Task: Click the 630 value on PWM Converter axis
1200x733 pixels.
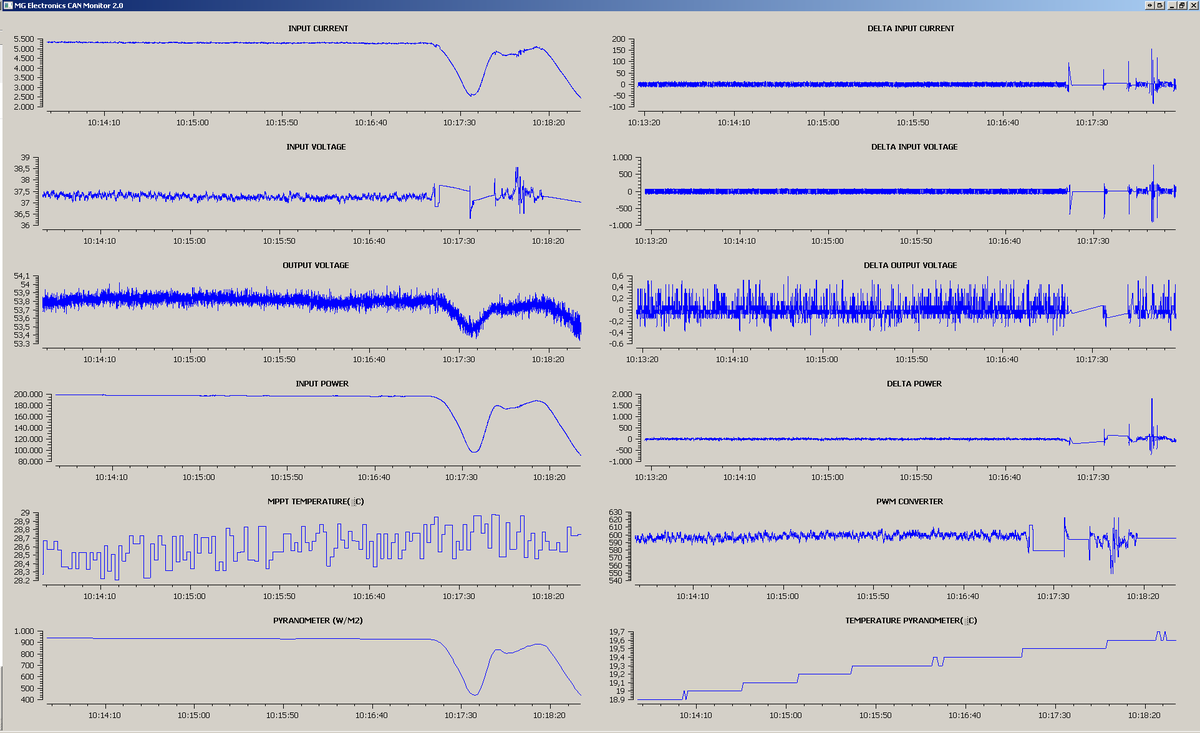Action: [616, 512]
